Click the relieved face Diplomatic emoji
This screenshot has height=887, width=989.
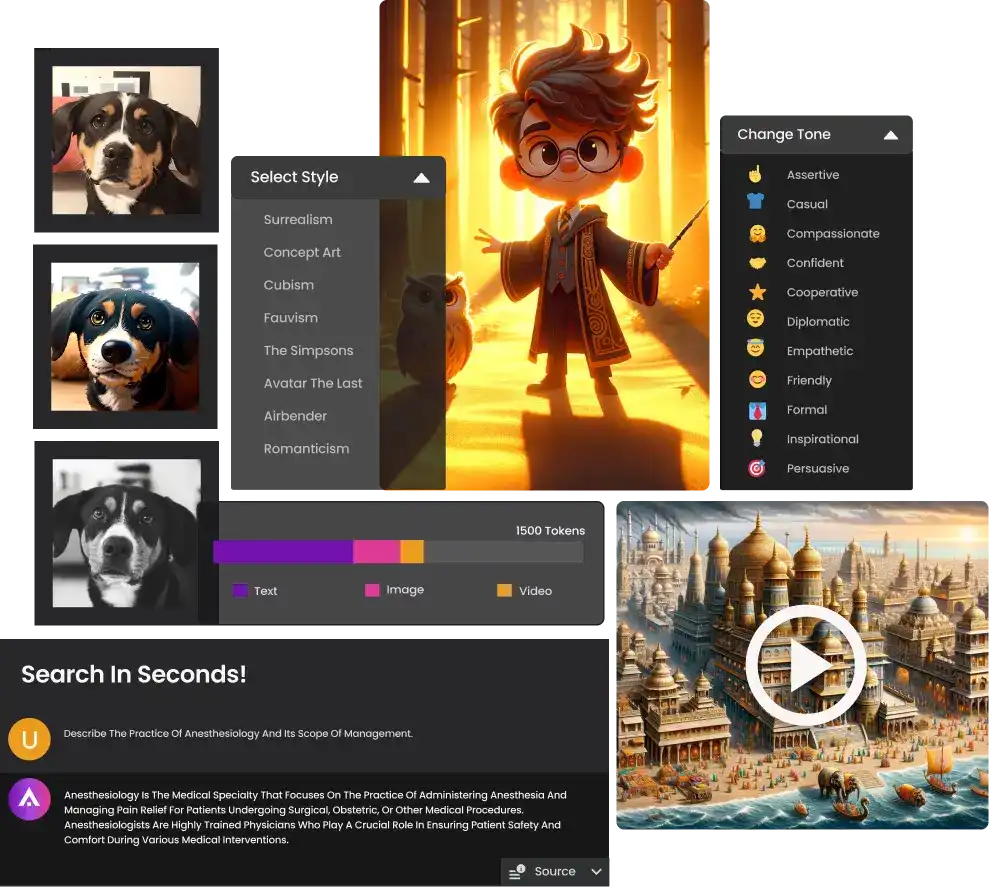pyautogui.click(x=756, y=319)
